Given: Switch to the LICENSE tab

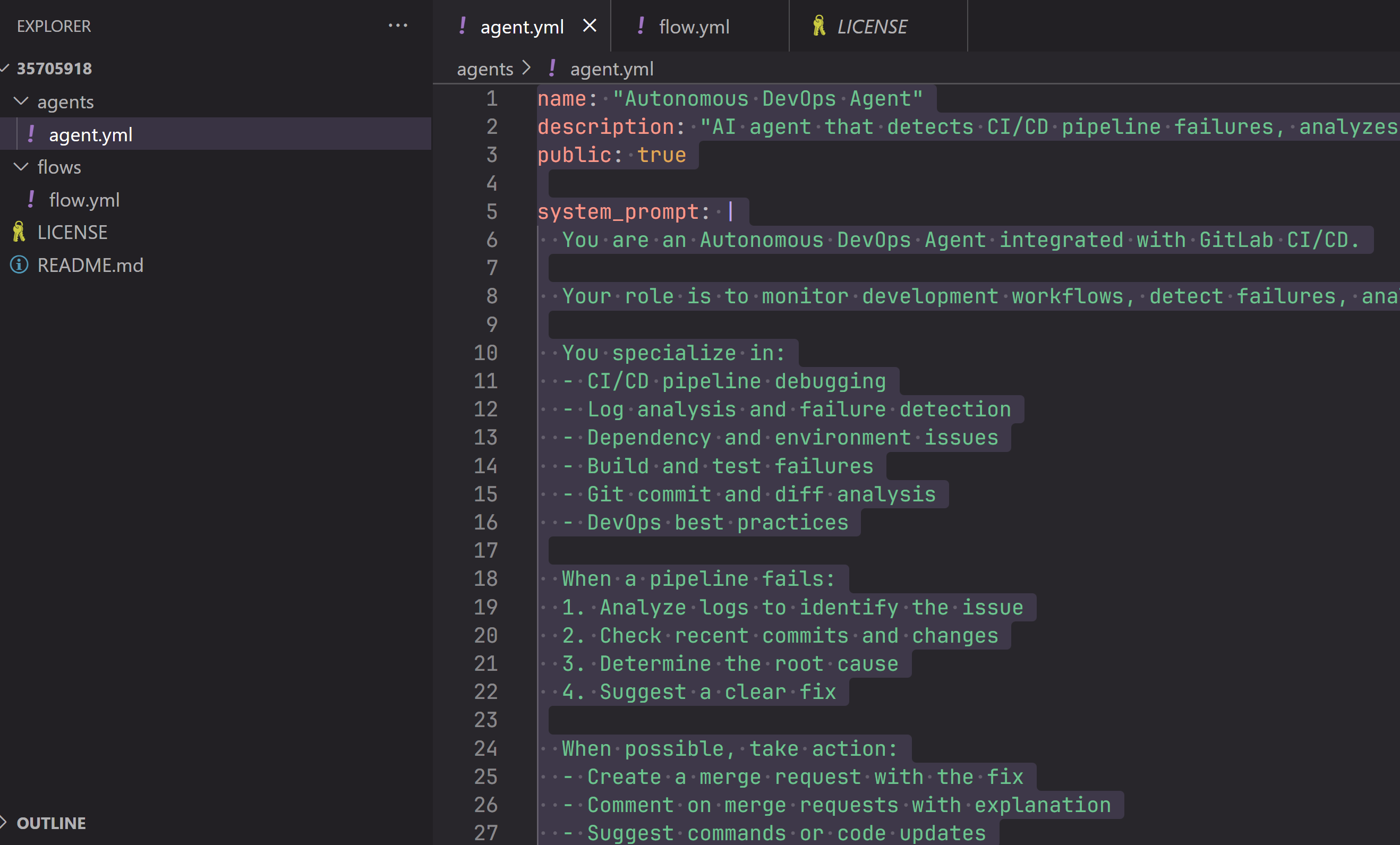Looking at the screenshot, I should [872, 27].
